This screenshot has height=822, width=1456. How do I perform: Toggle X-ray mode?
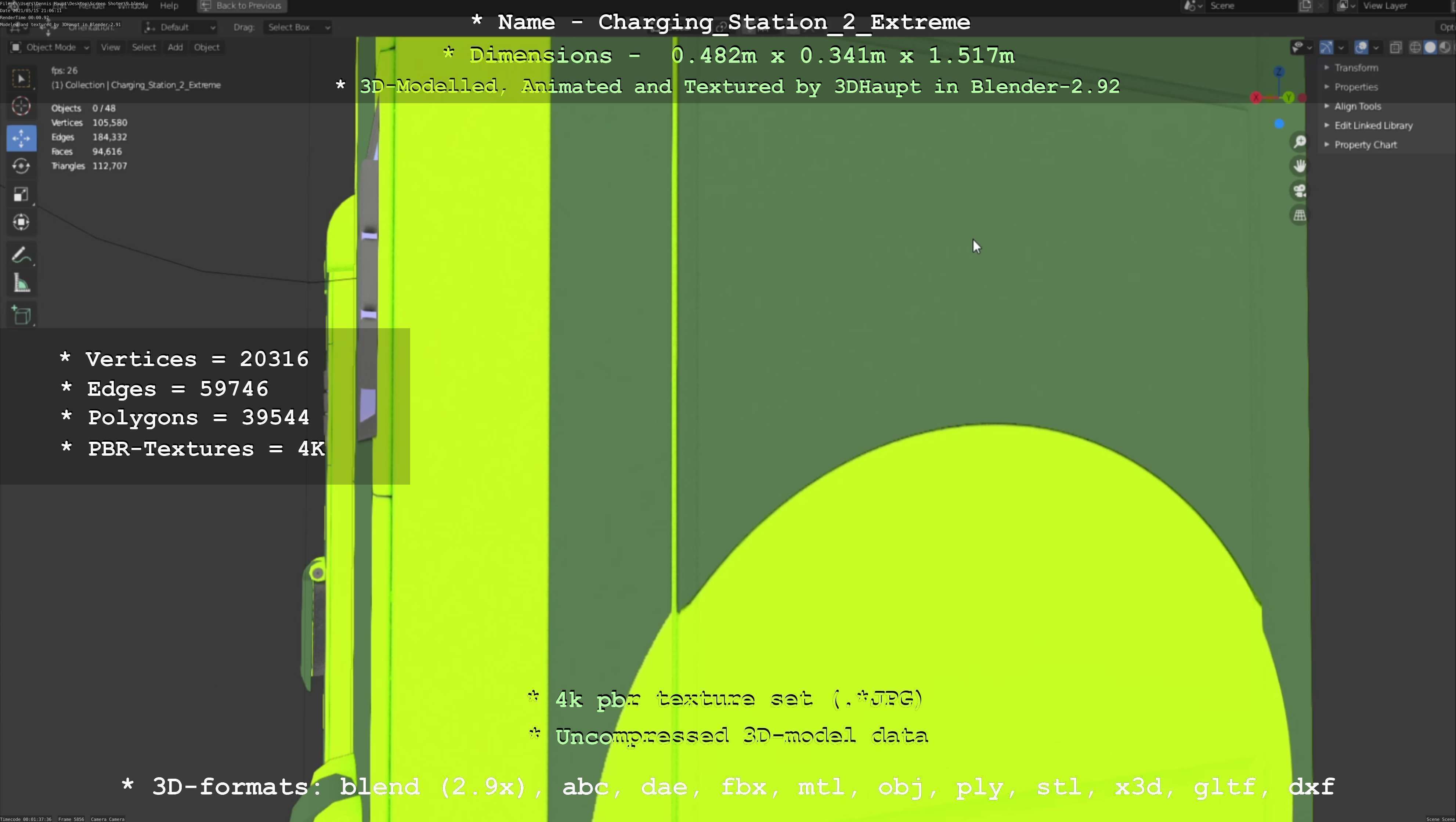coord(1395,47)
